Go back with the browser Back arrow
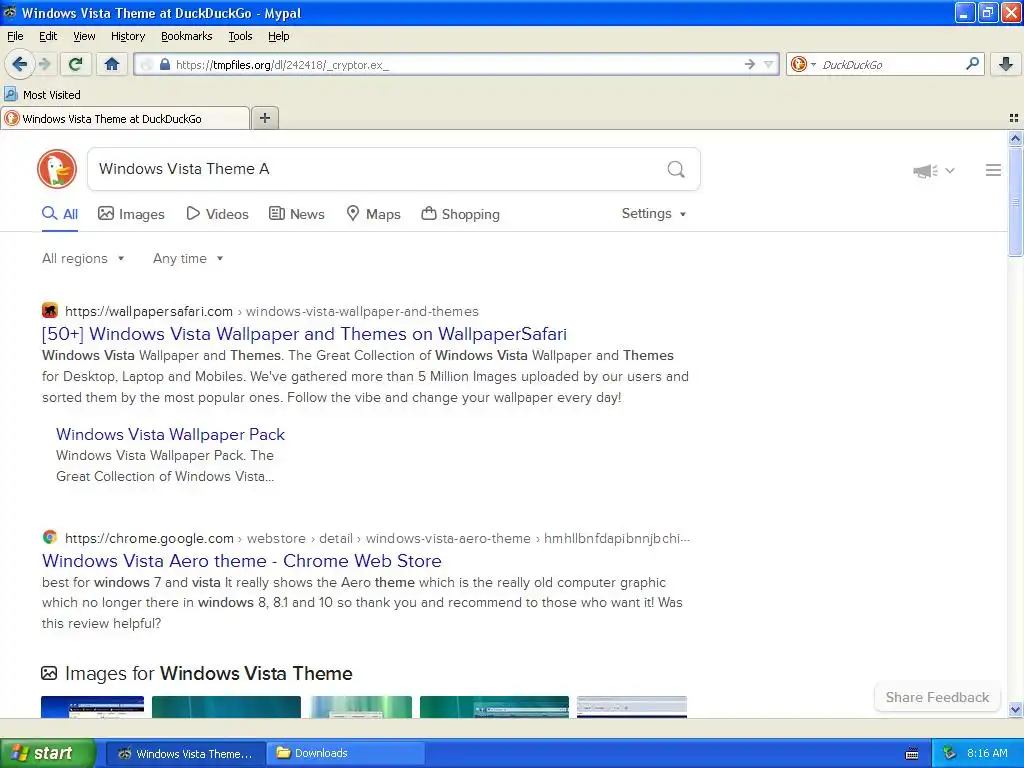The height and width of the screenshot is (768, 1024). tap(19, 64)
